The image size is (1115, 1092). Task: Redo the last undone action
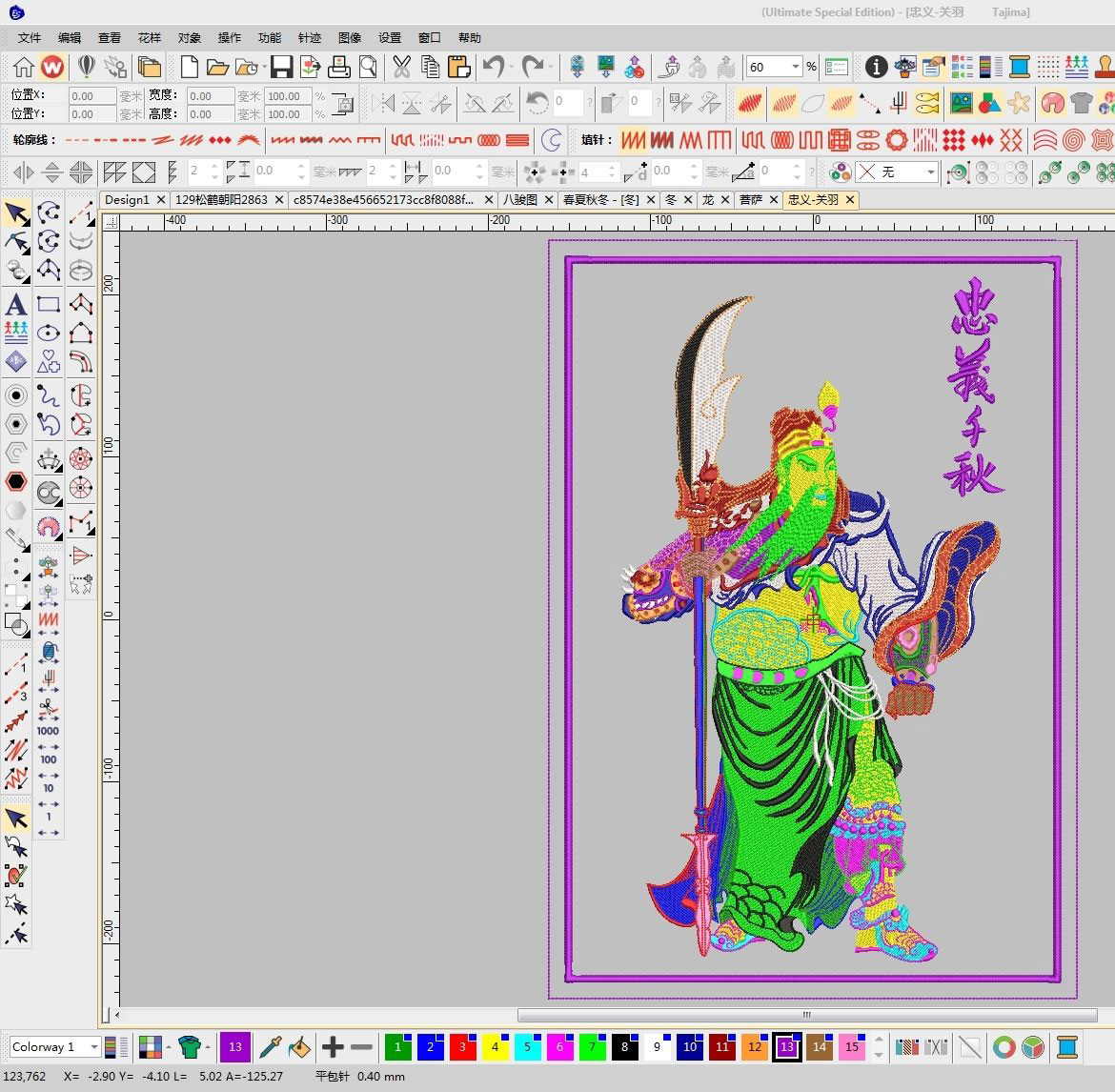pyautogui.click(x=532, y=68)
